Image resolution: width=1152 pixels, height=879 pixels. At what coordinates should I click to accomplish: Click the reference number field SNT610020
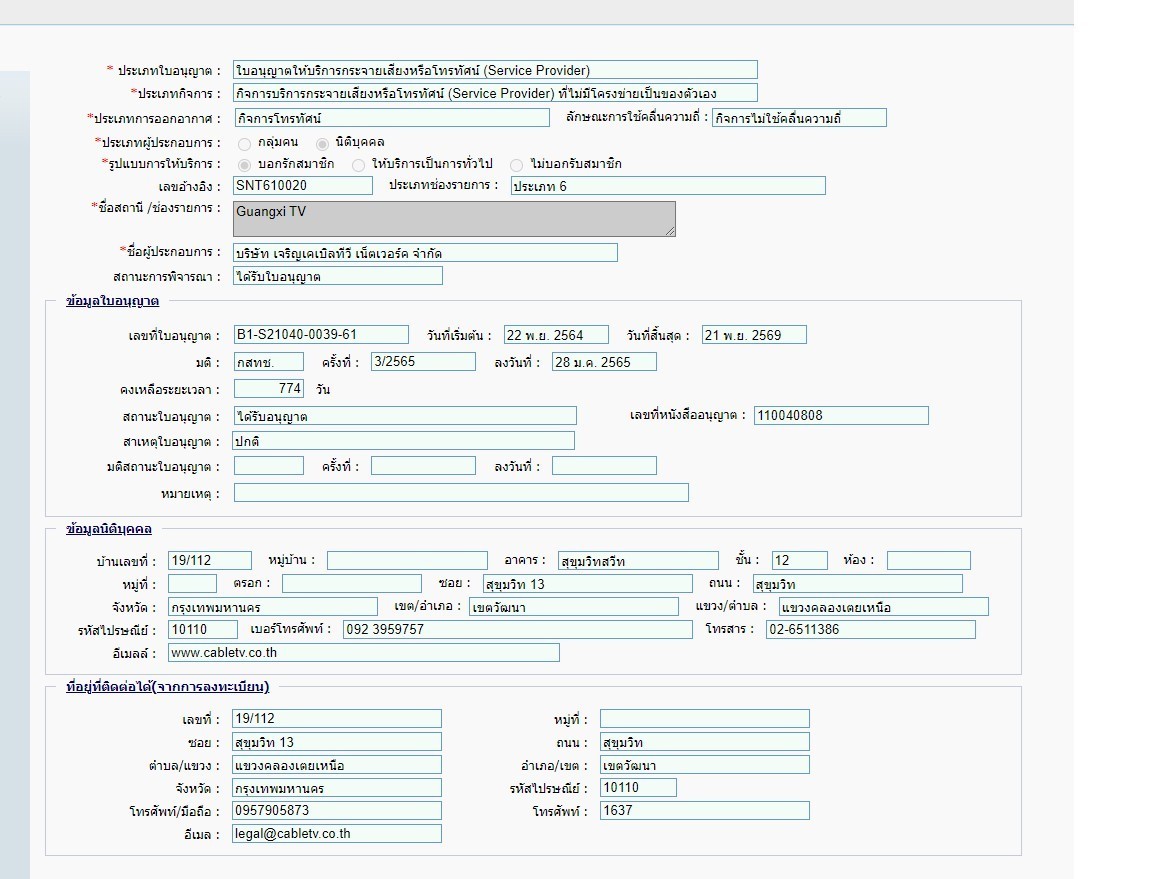point(302,186)
